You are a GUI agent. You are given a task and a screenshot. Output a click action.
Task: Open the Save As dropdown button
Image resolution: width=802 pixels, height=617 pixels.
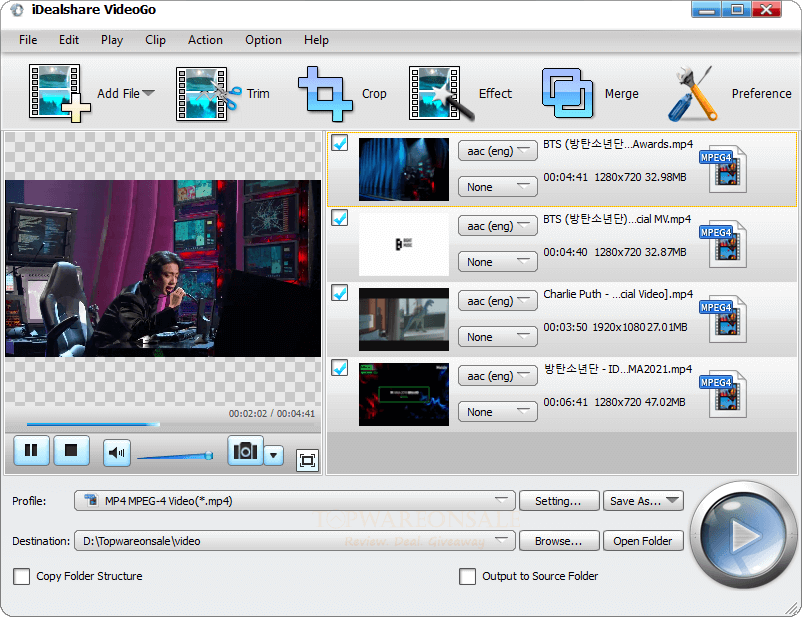[643, 501]
